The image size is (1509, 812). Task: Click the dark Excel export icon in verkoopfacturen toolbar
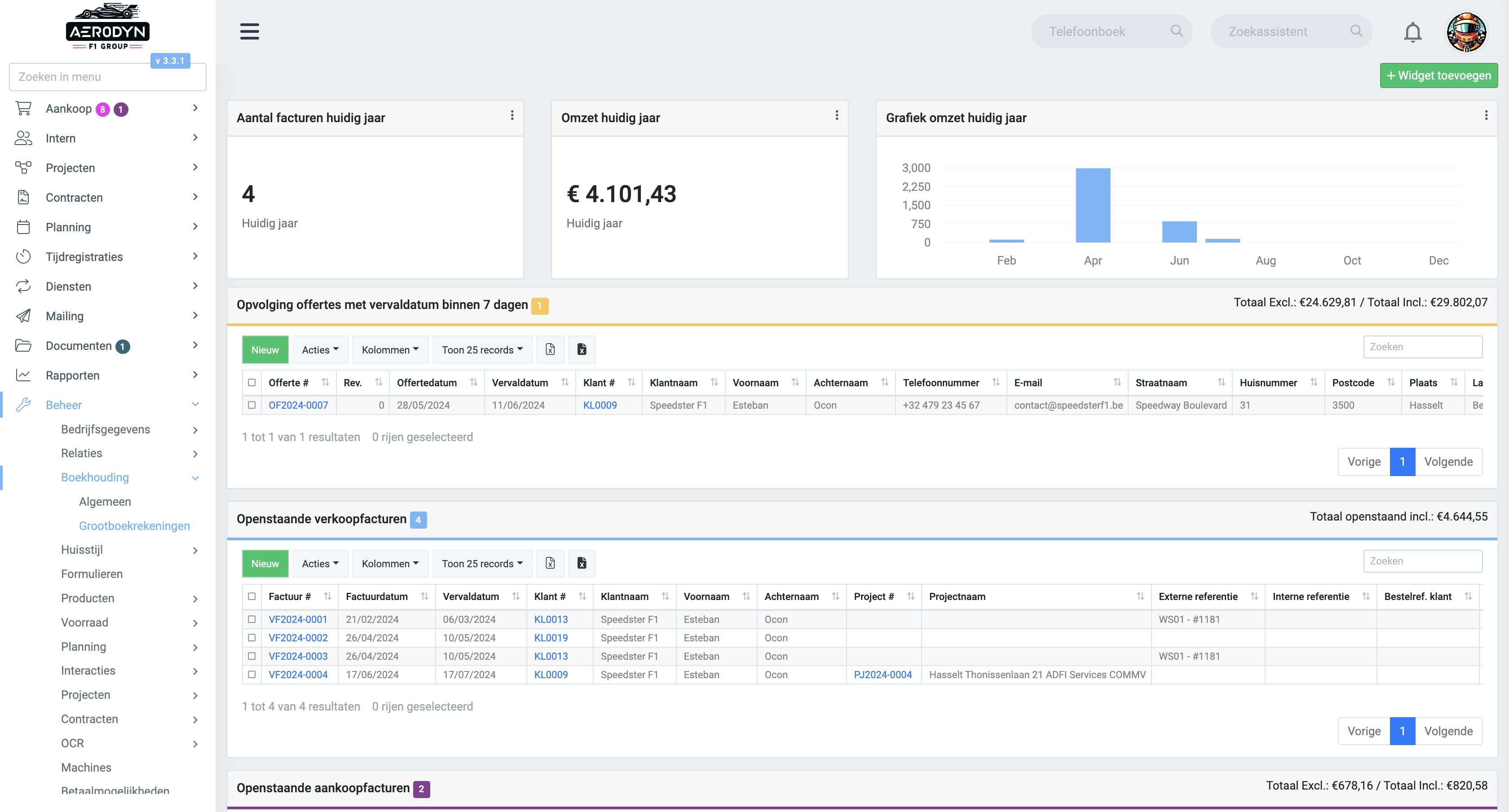pyautogui.click(x=581, y=563)
